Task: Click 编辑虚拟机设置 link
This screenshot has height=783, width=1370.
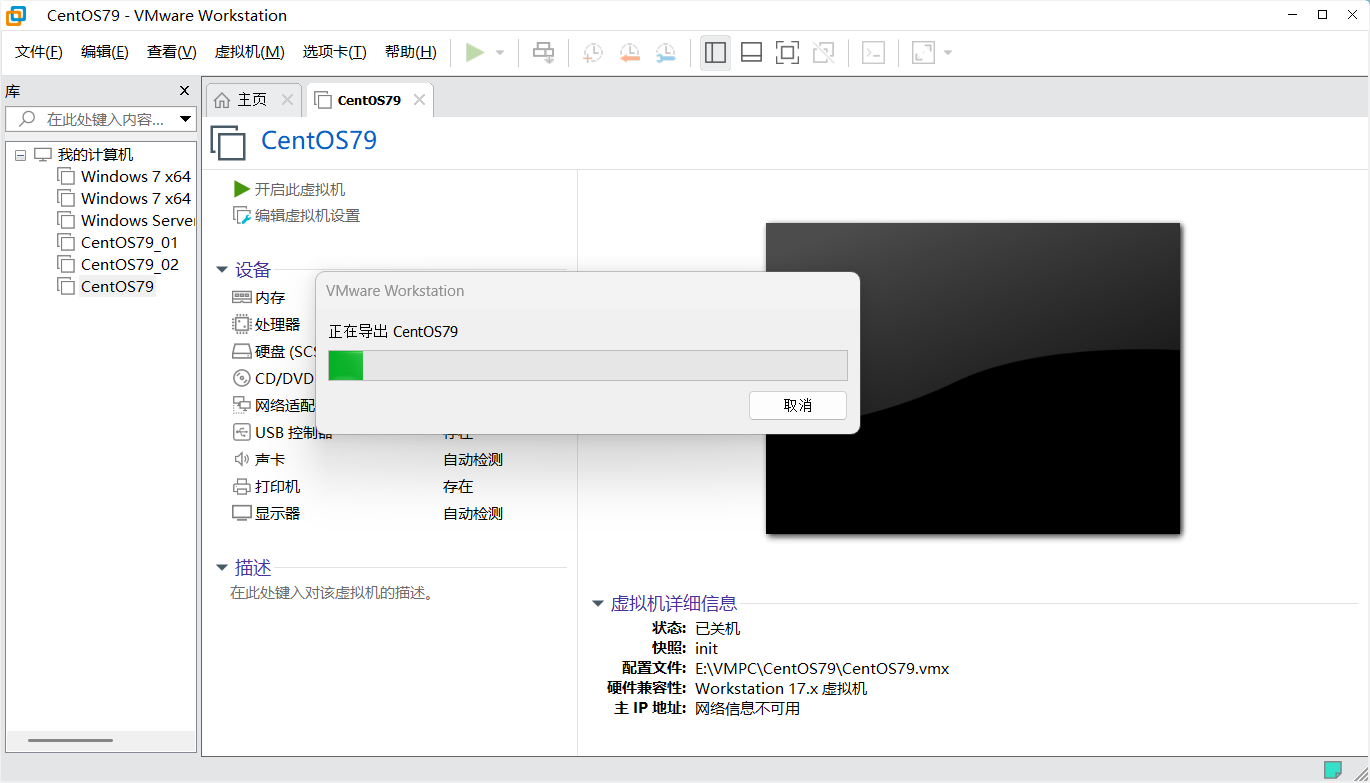Action: point(296,216)
